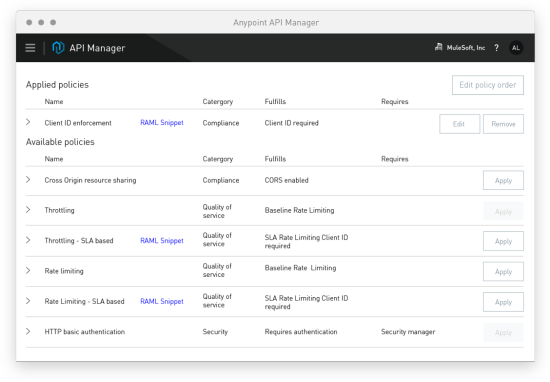Click the Available policies heading
The width and height of the screenshot is (550, 382).
(x=60, y=142)
